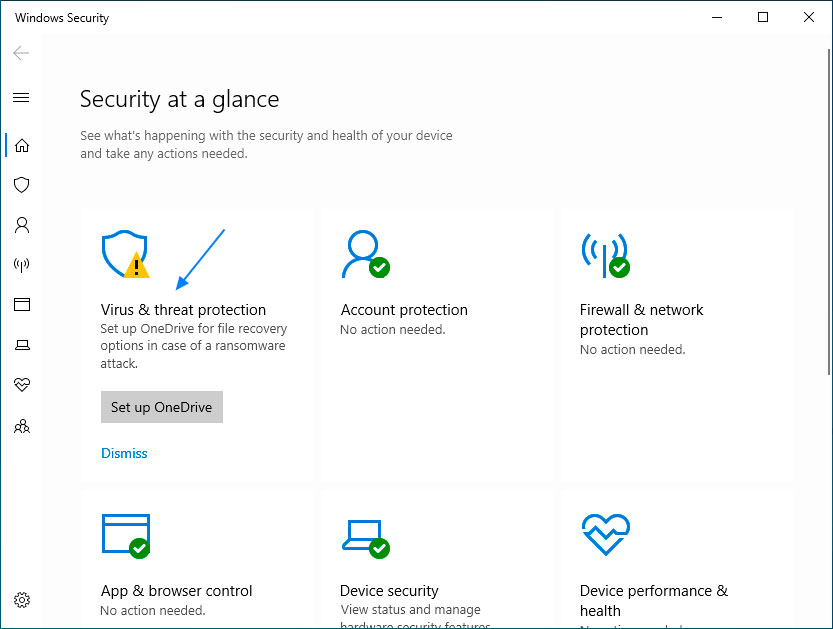Click the Set up OneDrive button
Screen dimensions: 833x629
pyautogui.click(x=161, y=407)
